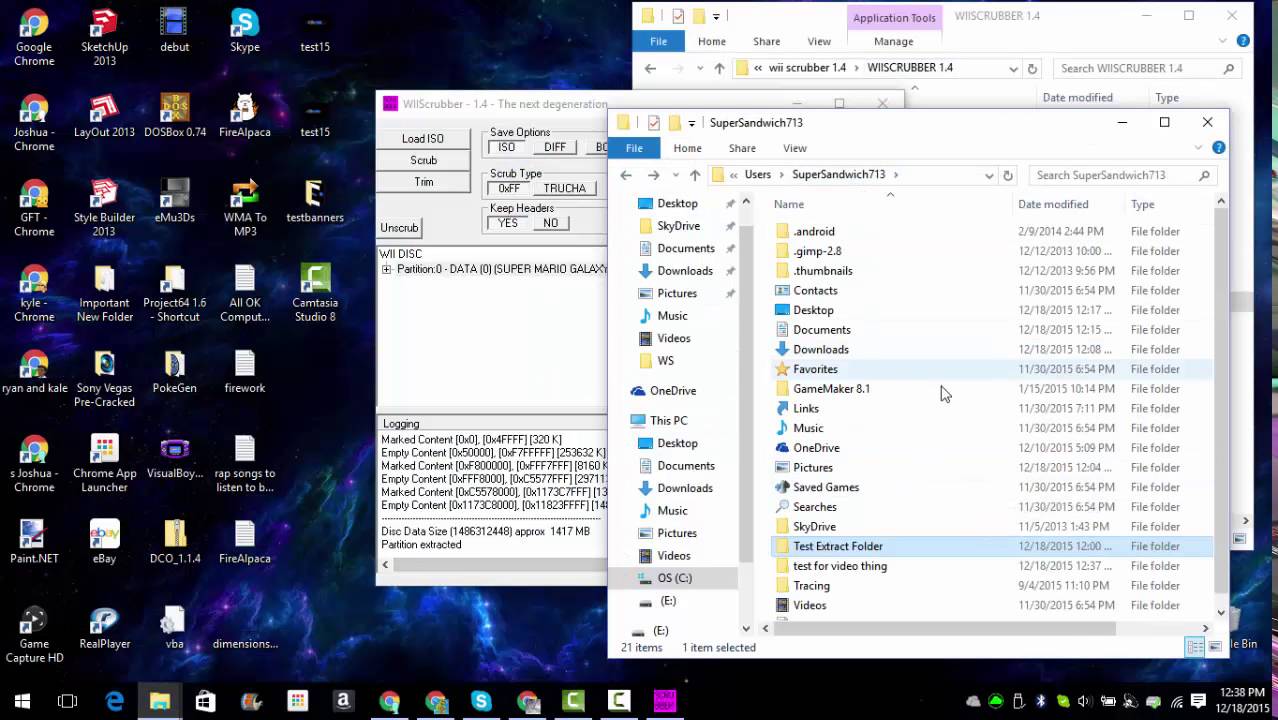Image resolution: width=1278 pixels, height=720 pixels.
Task: Open eMu3Ds desktop icon
Action: tap(174, 200)
